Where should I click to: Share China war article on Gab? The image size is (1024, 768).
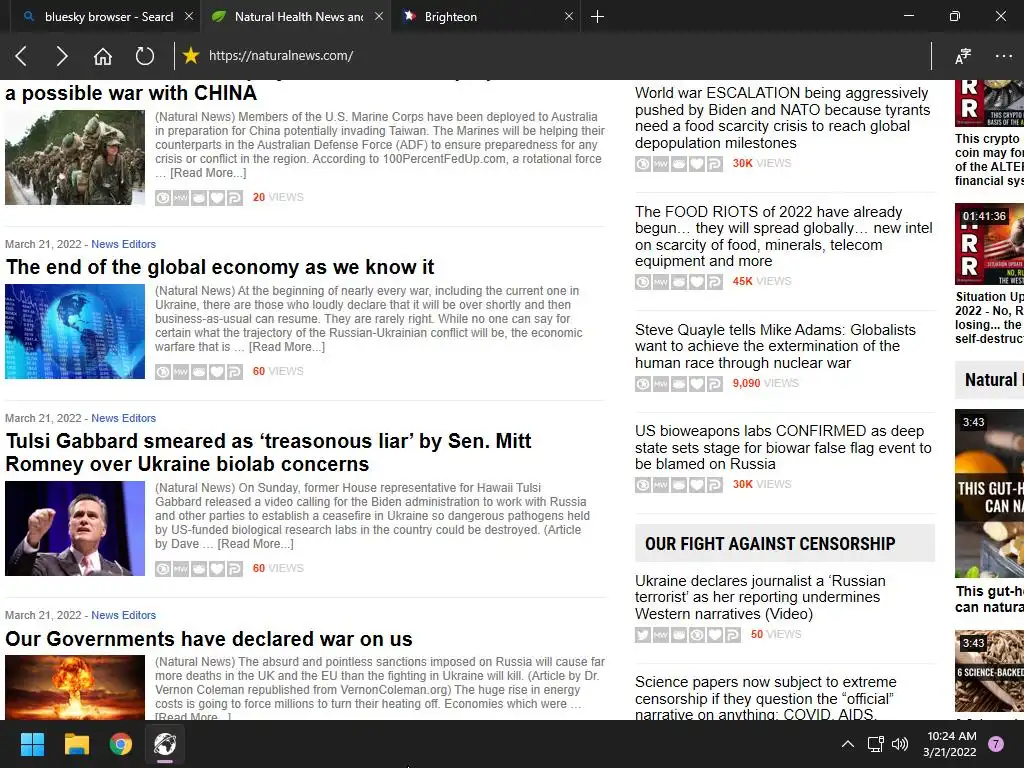[x=199, y=198]
